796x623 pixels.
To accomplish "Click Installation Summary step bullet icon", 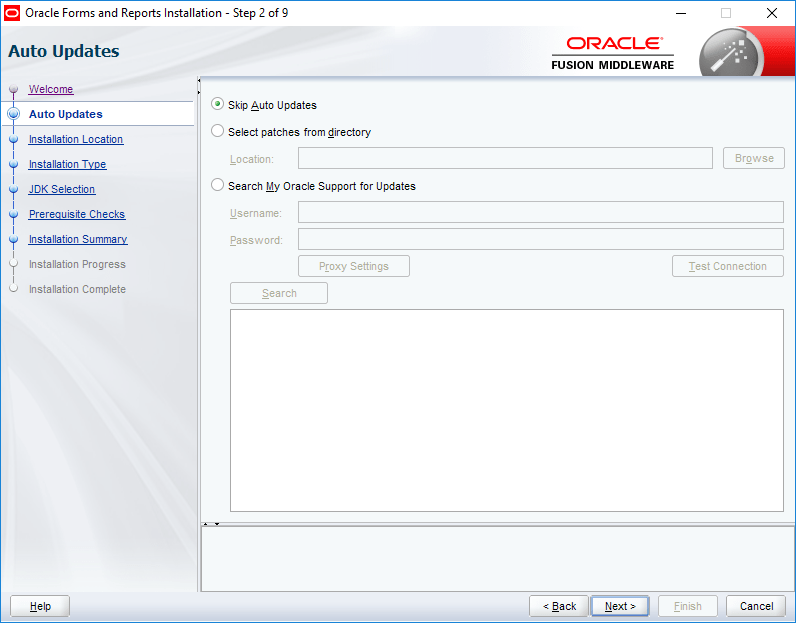I will tap(14, 239).
